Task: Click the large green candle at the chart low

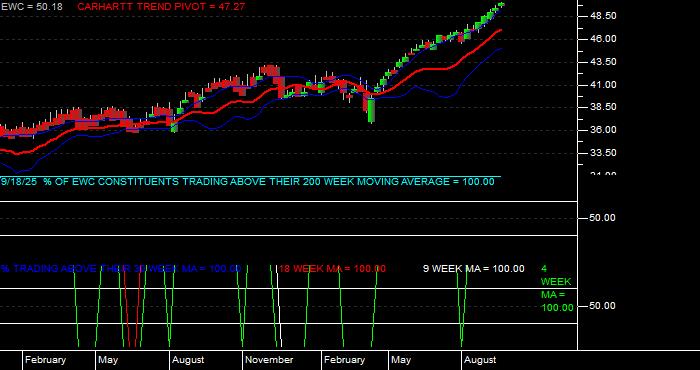Action: pyautogui.click(x=371, y=111)
